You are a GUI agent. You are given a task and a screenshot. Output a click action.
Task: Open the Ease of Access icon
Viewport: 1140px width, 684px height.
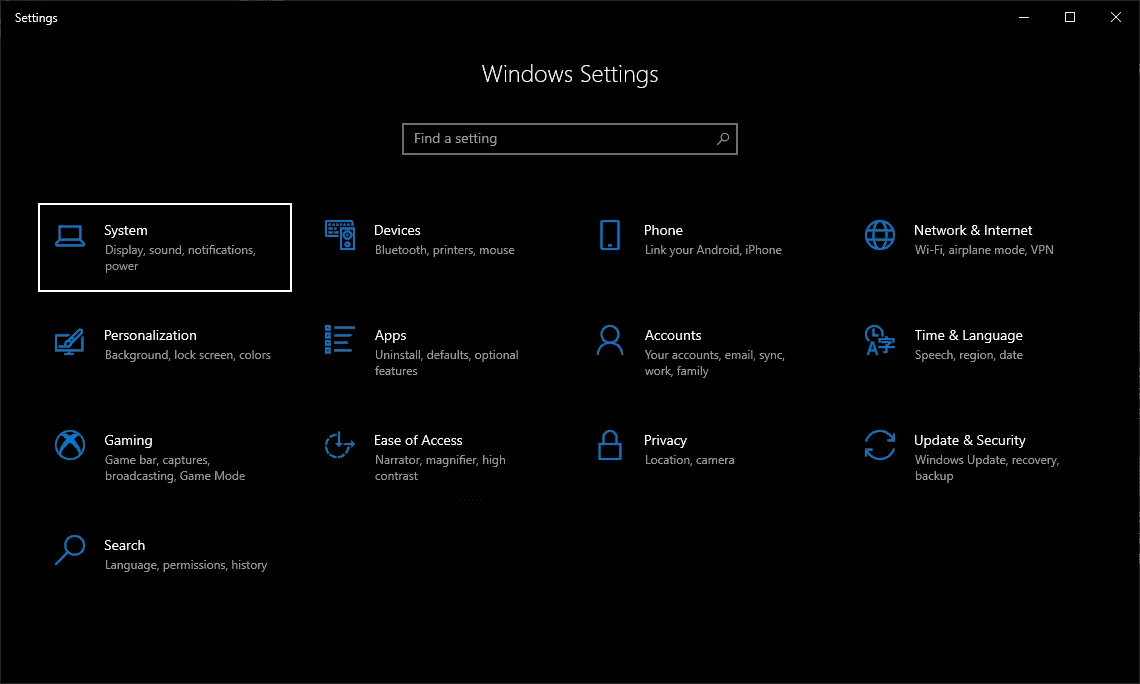pos(340,445)
